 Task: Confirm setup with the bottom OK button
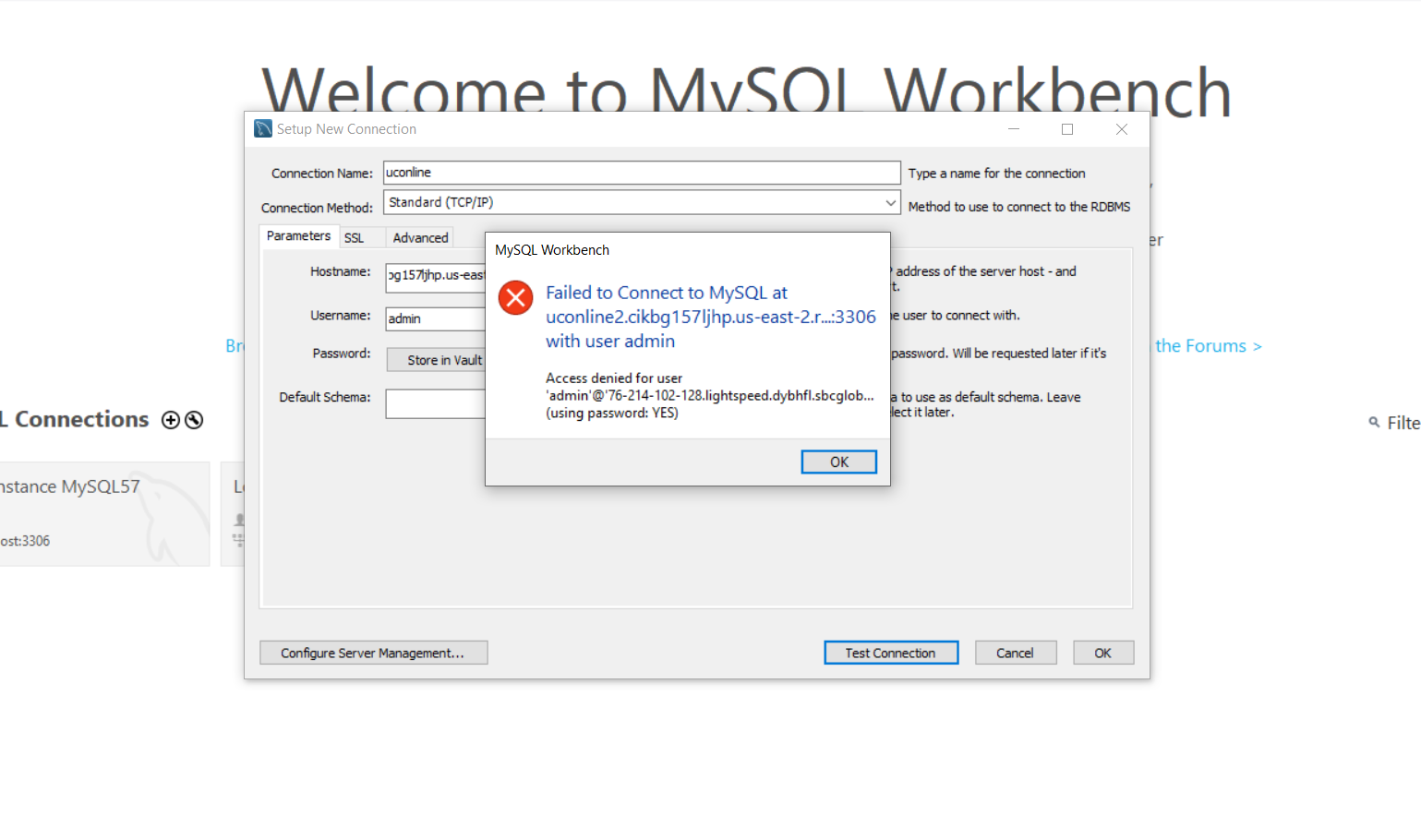[1102, 653]
